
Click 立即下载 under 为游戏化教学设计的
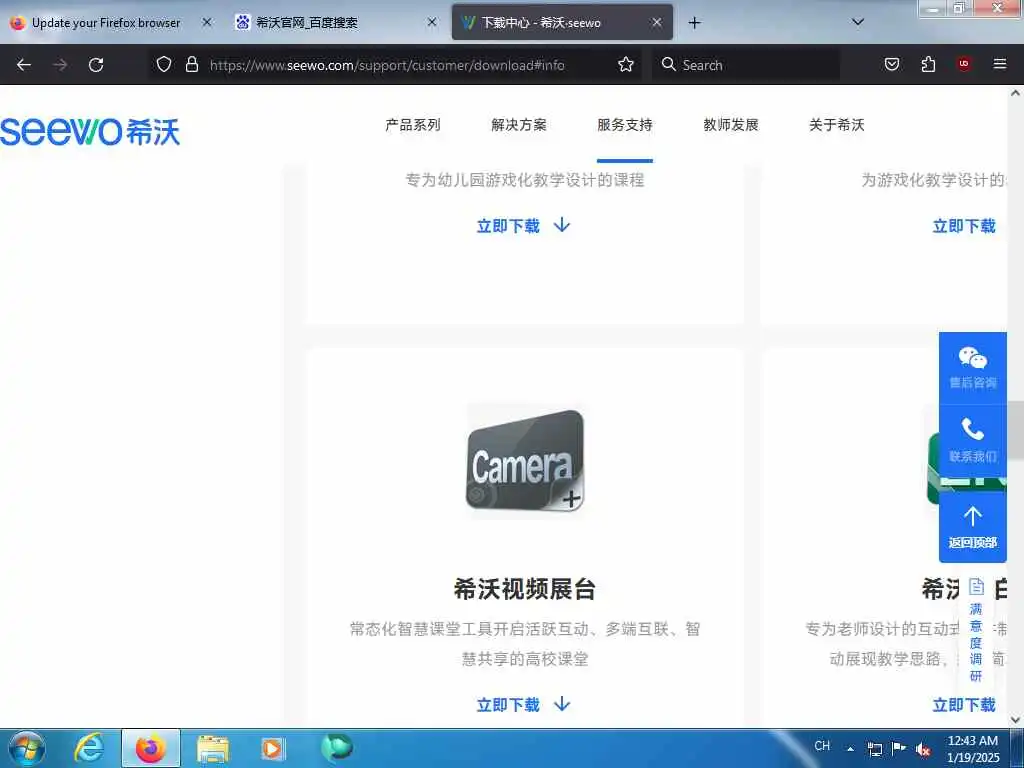[964, 226]
